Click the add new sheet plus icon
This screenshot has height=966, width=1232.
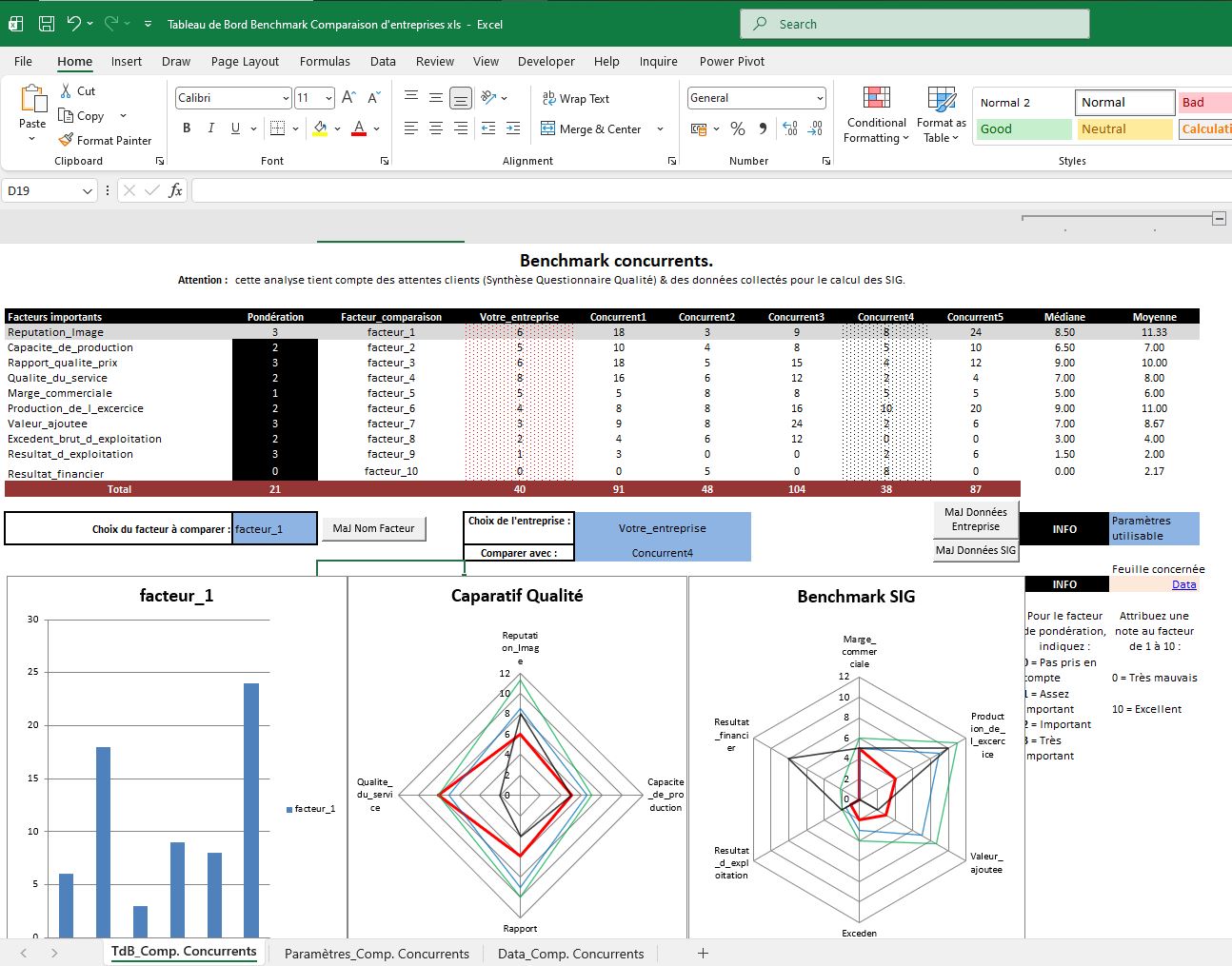click(x=703, y=953)
